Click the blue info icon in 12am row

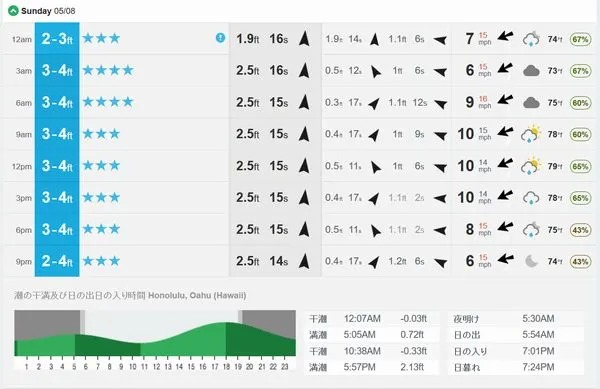[x=220, y=37]
